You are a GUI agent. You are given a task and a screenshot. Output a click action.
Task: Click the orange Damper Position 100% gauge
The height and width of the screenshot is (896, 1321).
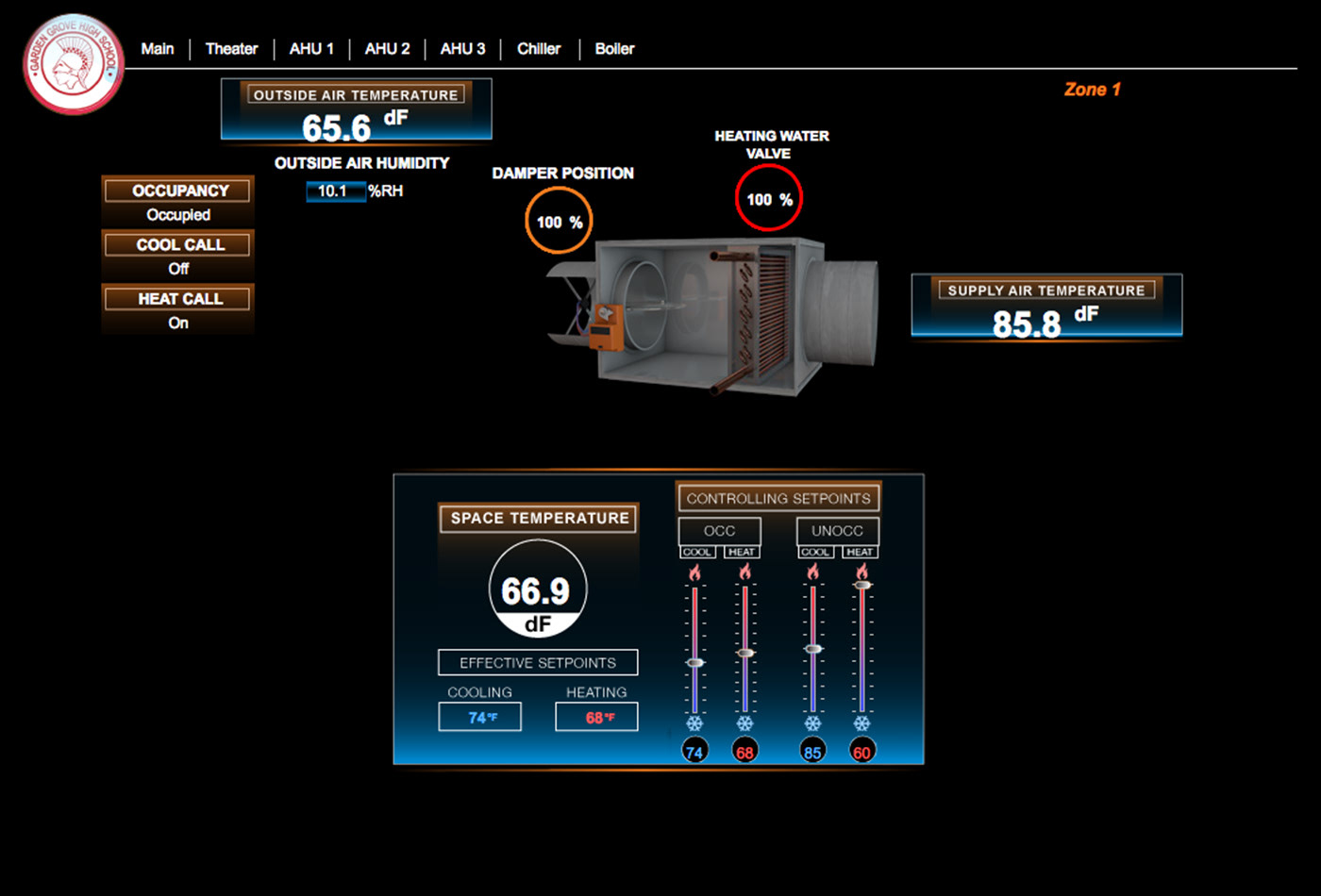click(x=560, y=222)
